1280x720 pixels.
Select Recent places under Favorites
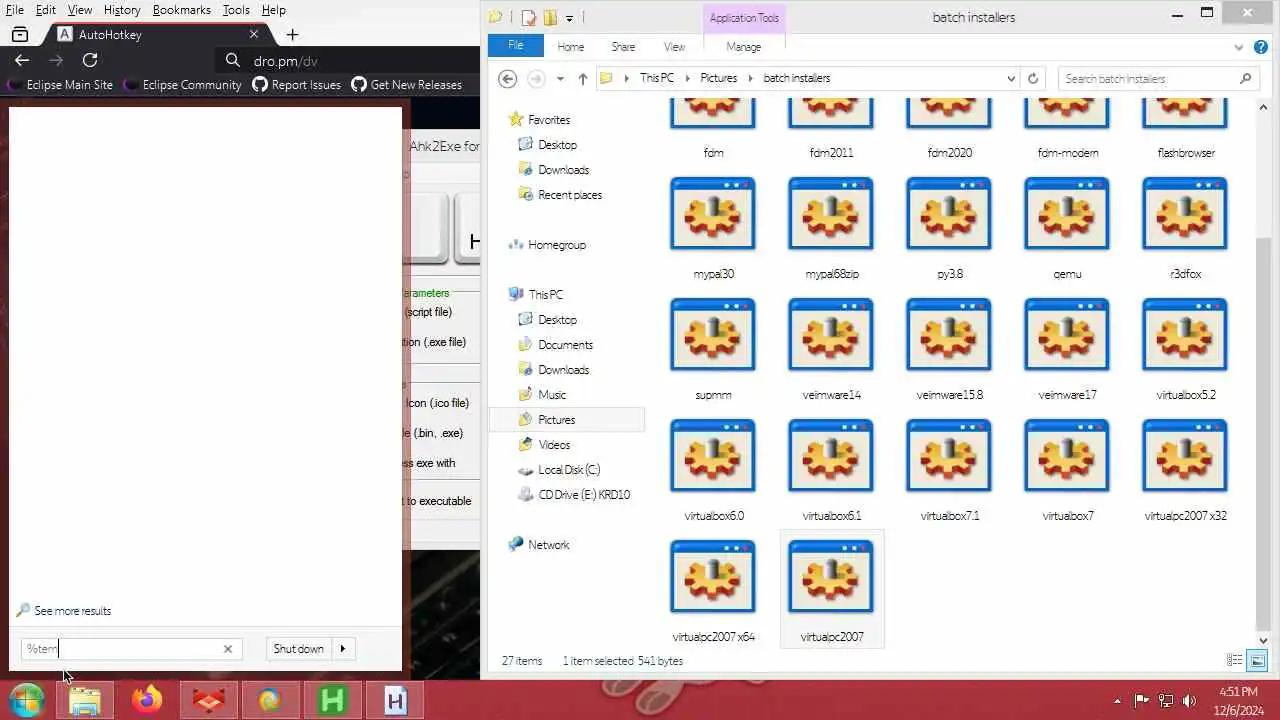pyautogui.click(x=570, y=195)
